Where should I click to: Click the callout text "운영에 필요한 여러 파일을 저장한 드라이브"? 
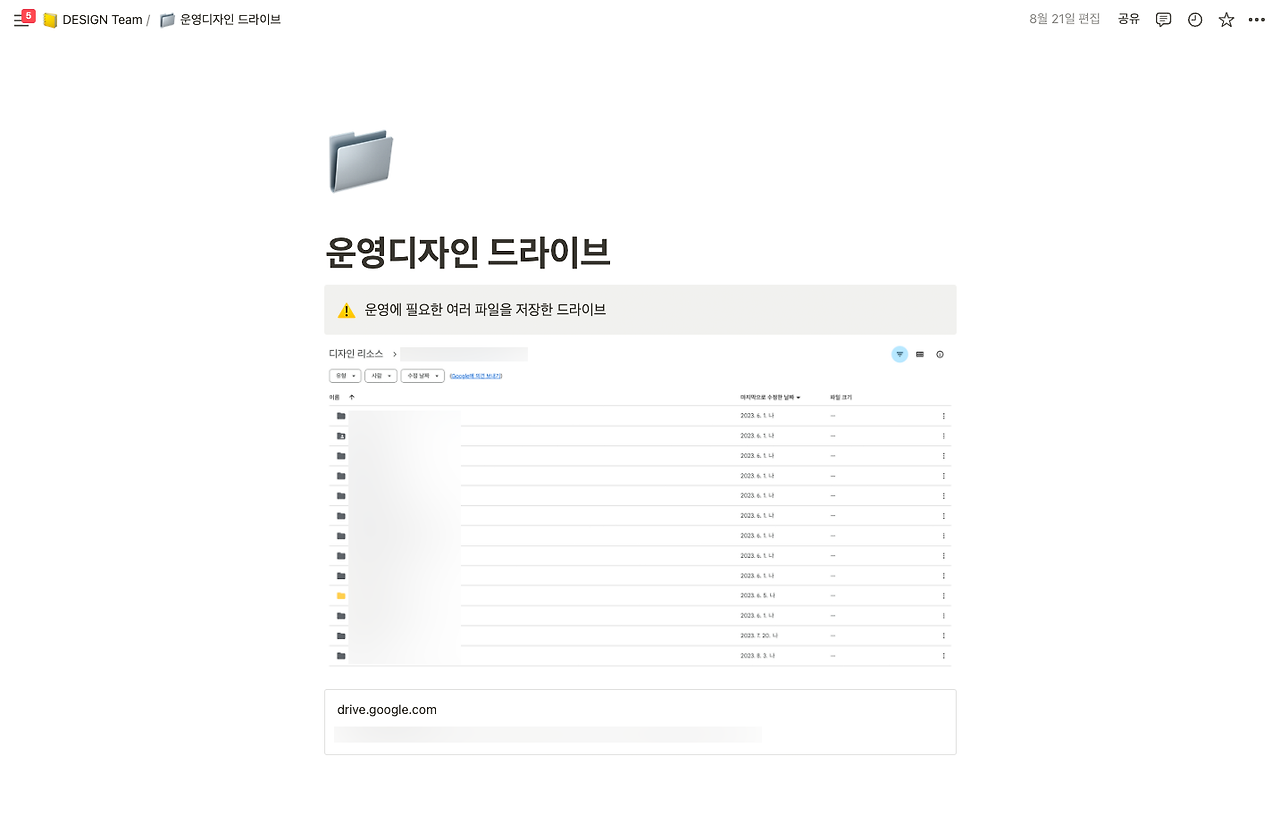(x=485, y=310)
